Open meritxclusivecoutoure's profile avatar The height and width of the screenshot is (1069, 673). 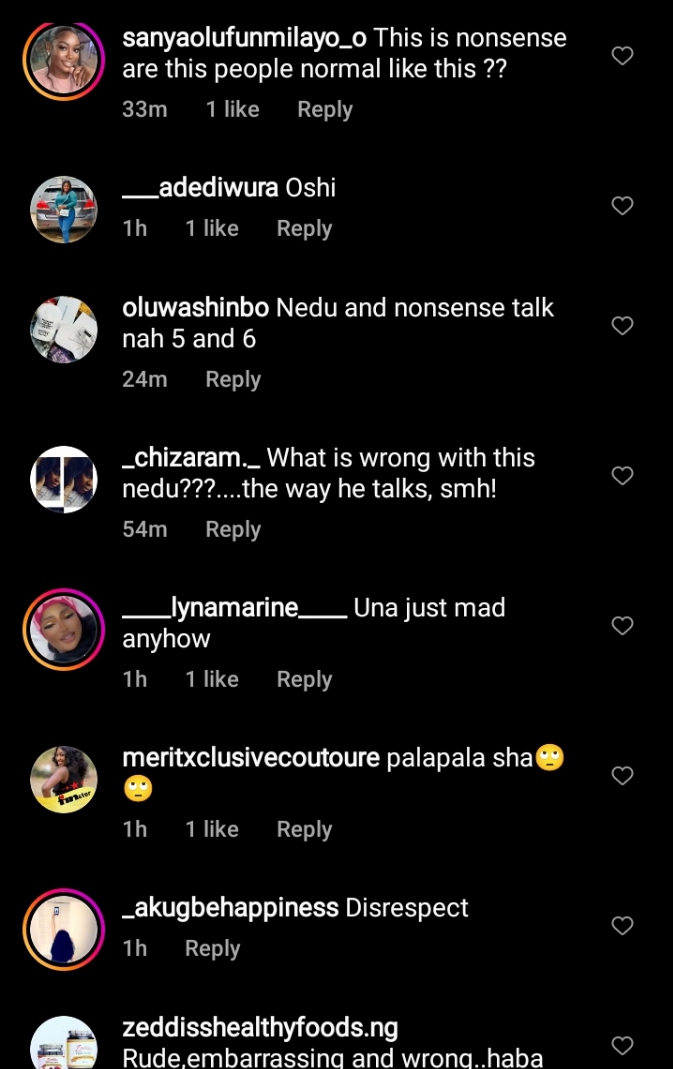tap(64, 780)
